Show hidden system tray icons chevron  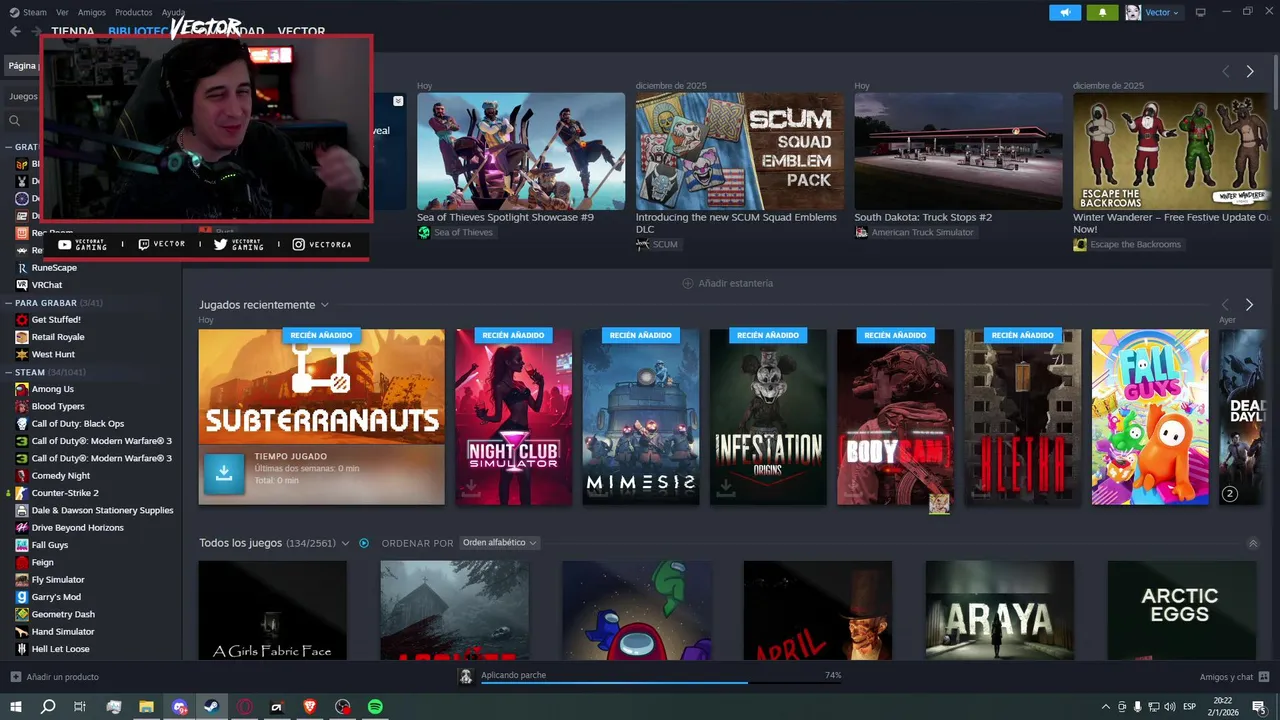(x=1105, y=707)
